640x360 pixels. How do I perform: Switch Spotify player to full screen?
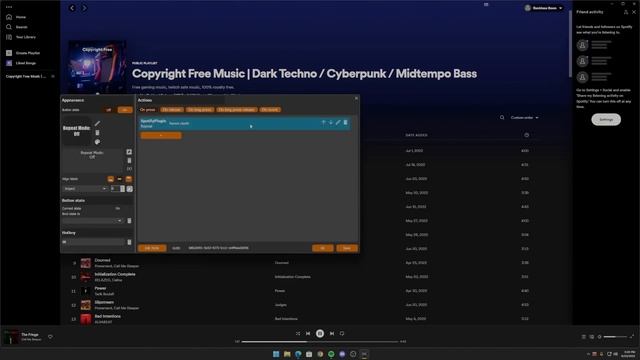(x=632, y=337)
